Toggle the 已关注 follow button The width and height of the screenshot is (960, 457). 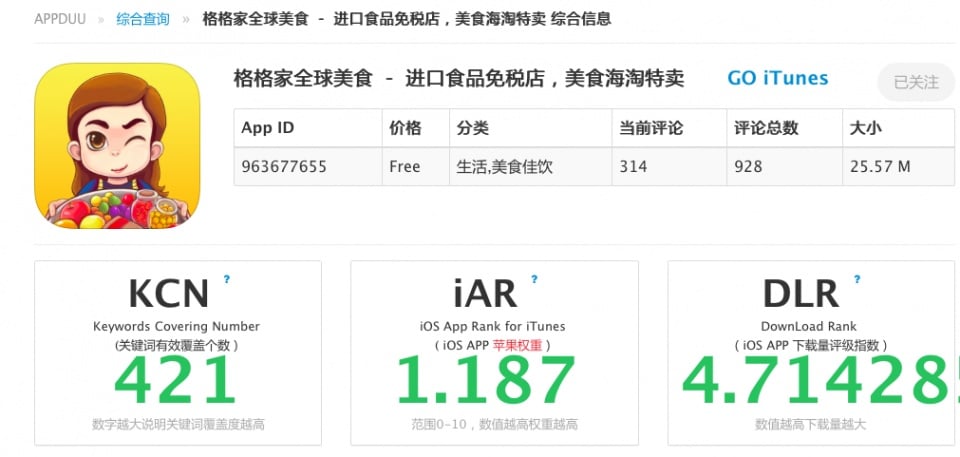[x=915, y=82]
